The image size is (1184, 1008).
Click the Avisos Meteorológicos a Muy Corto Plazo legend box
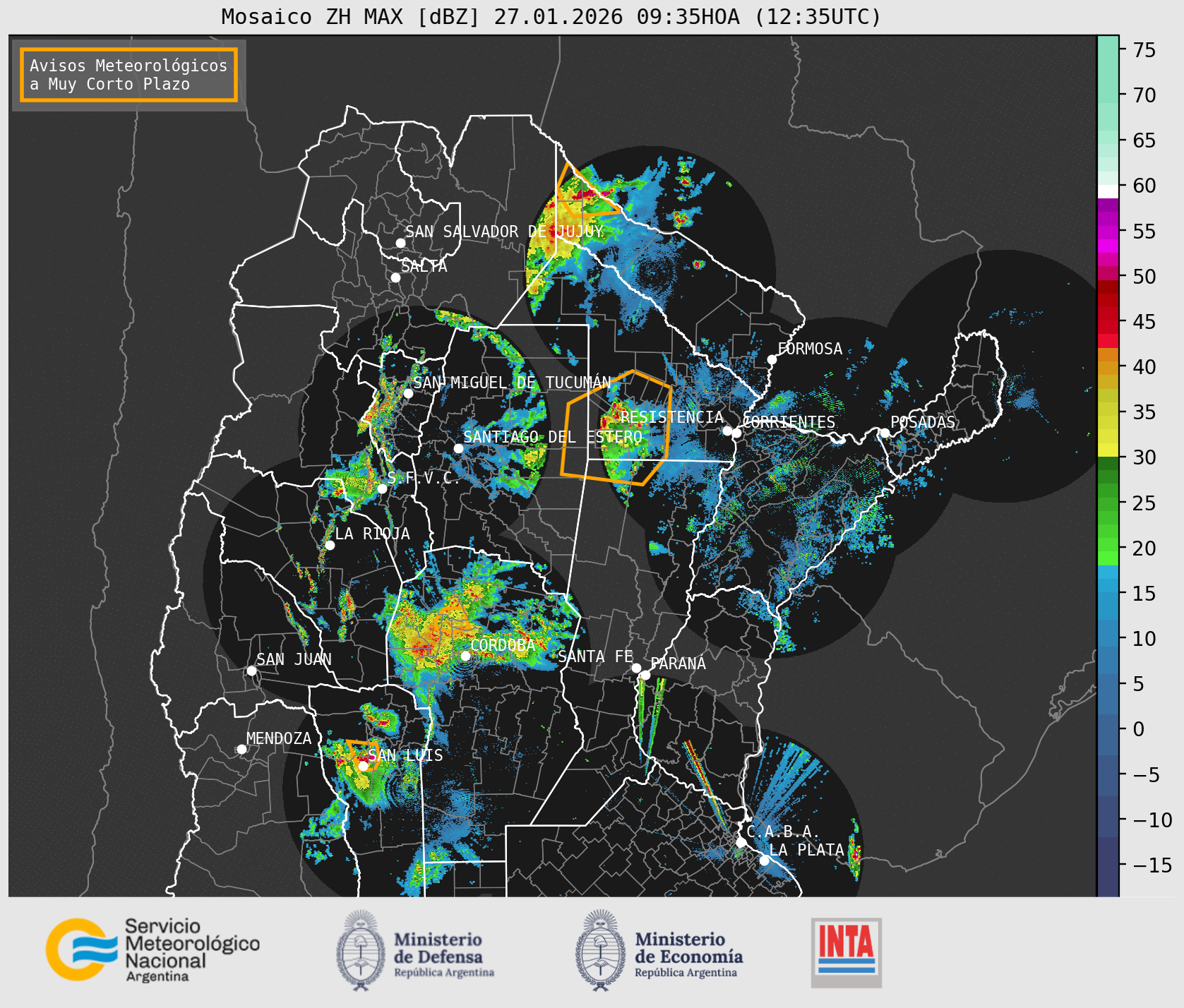[128, 75]
